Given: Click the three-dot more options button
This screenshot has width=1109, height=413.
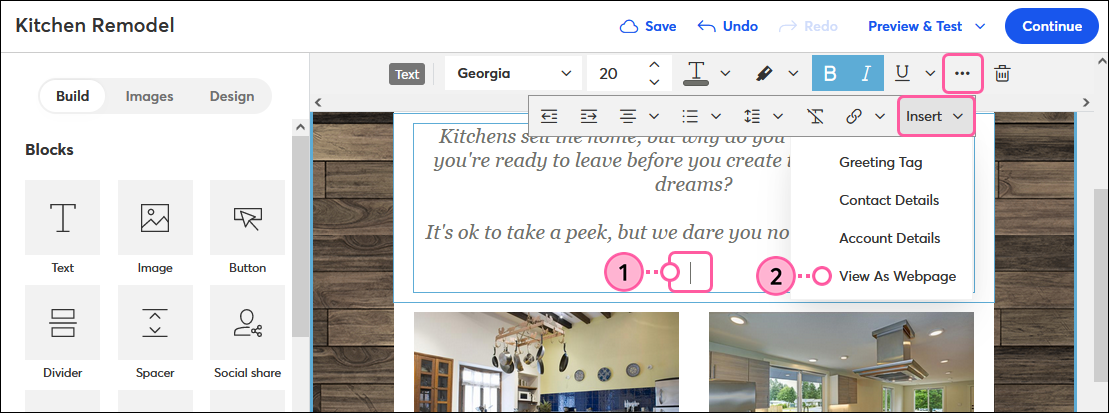Looking at the screenshot, I should [963, 74].
